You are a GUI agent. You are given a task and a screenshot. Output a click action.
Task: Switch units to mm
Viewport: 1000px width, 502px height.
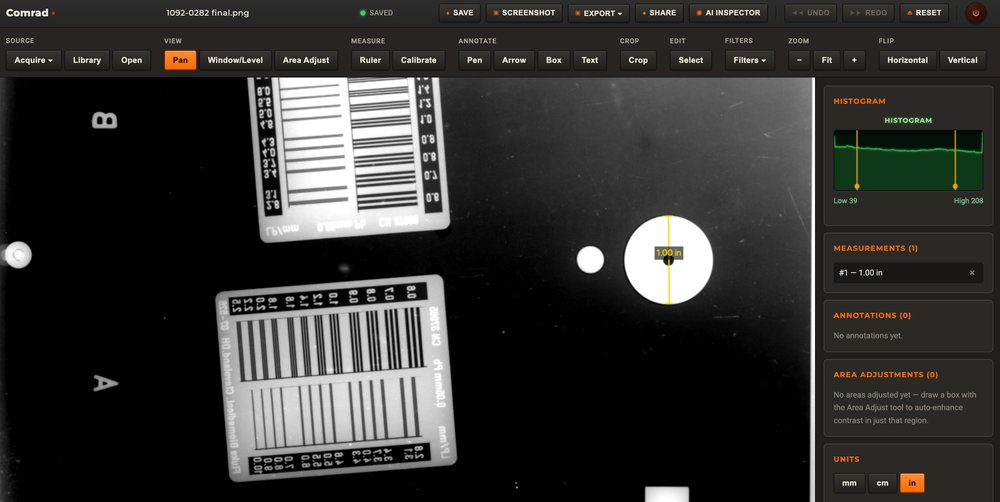(849, 483)
